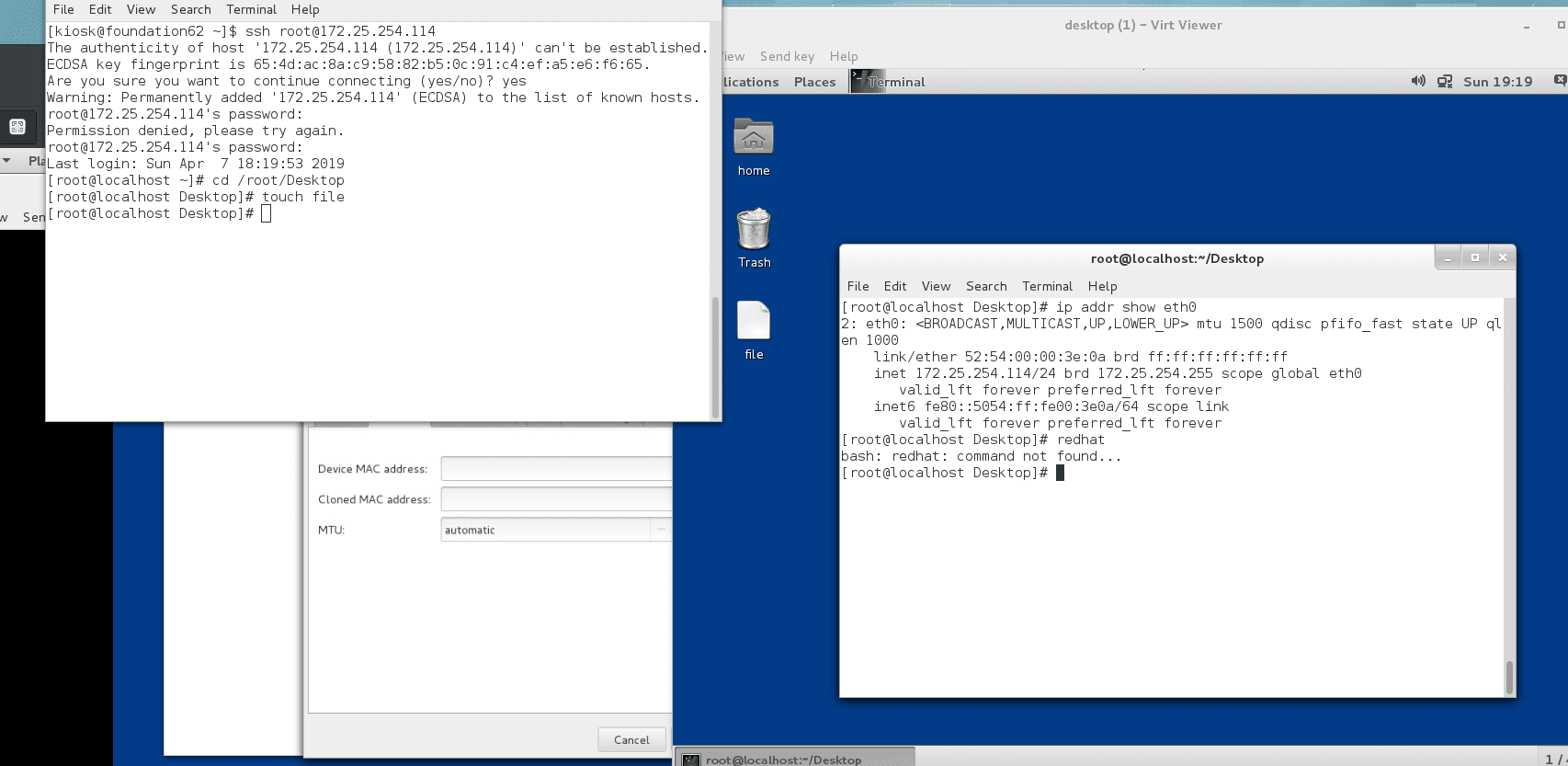Open the network status icon in top panel
This screenshot has width=1568, height=766.
[1445, 81]
